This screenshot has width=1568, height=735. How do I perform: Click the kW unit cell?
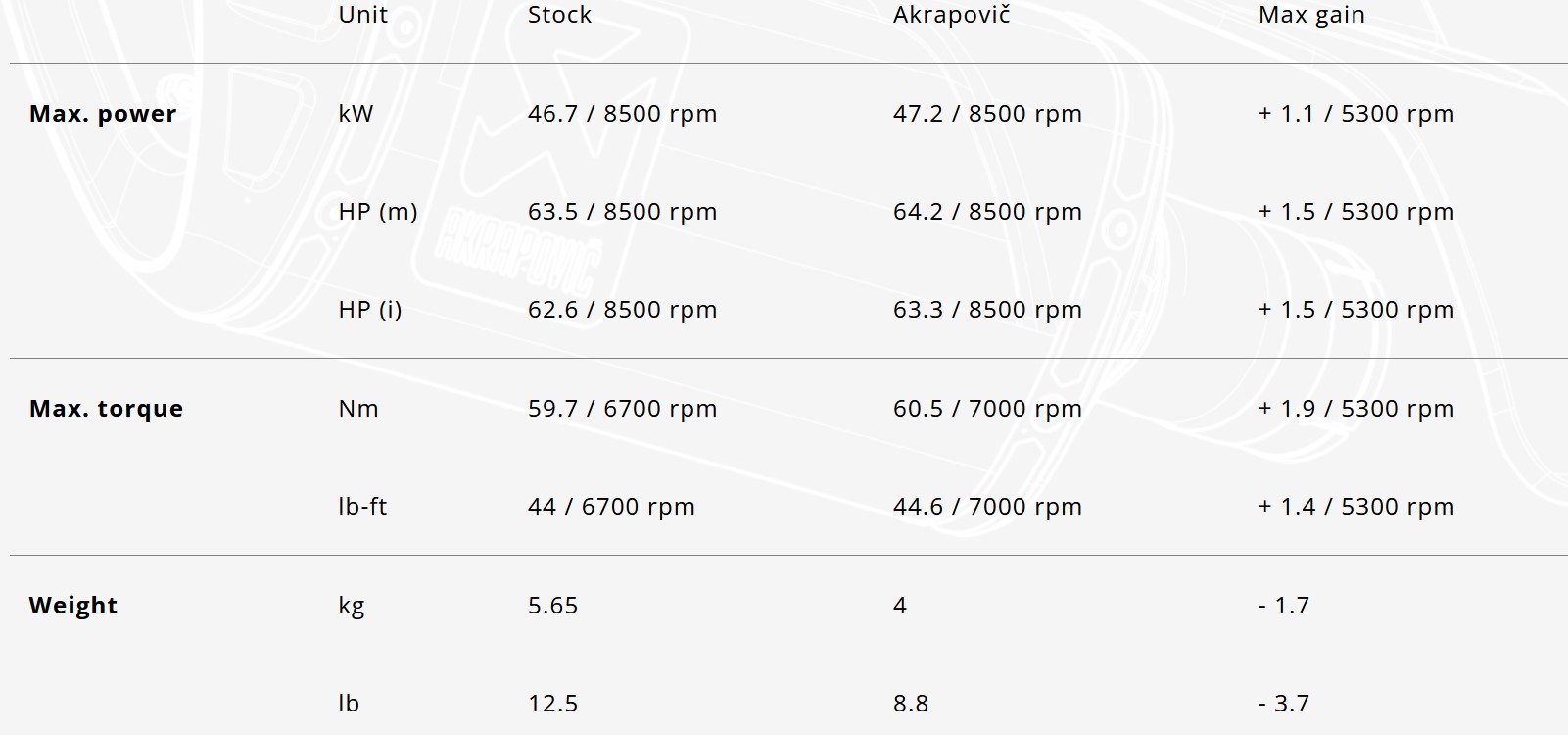(356, 114)
